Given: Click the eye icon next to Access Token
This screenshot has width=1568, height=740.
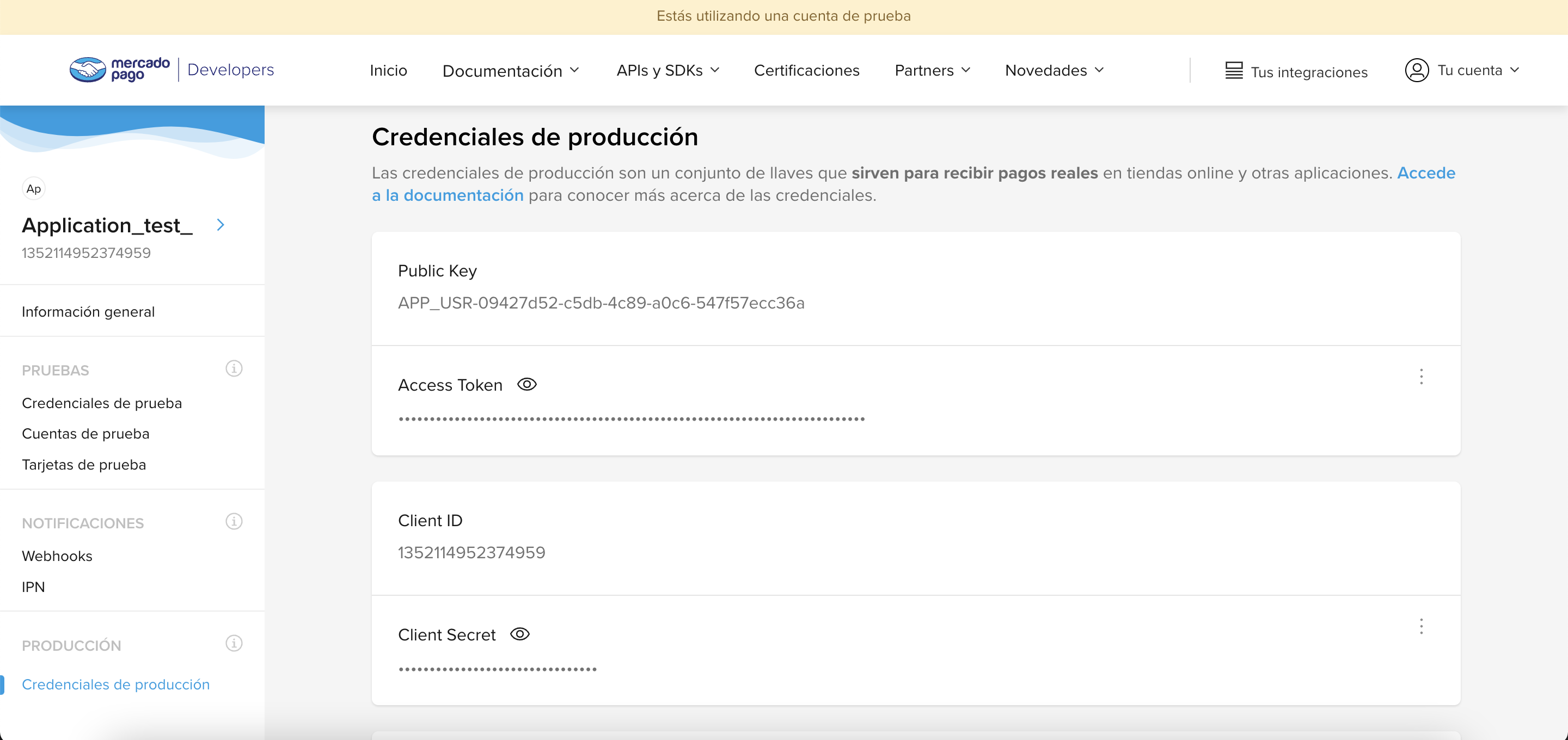Looking at the screenshot, I should tap(526, 383).
